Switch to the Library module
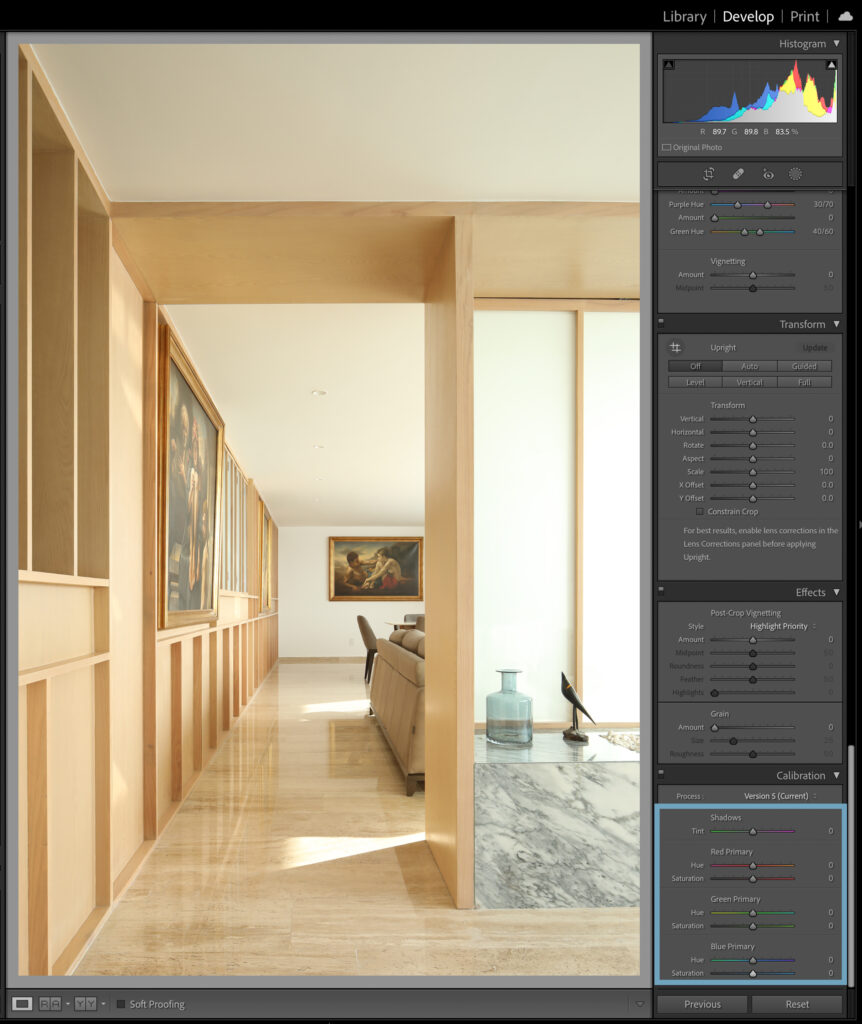Viewport: 862px width, 1024px height. tap(684, 16)
